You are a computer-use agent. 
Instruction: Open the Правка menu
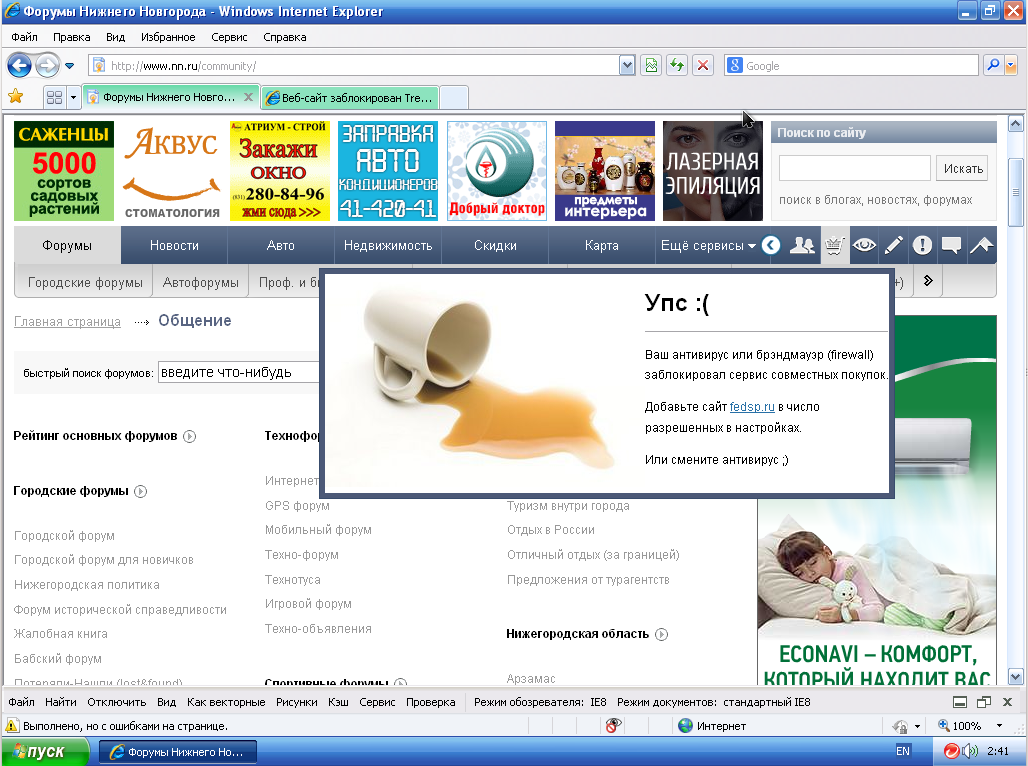[x=71, y=37]
